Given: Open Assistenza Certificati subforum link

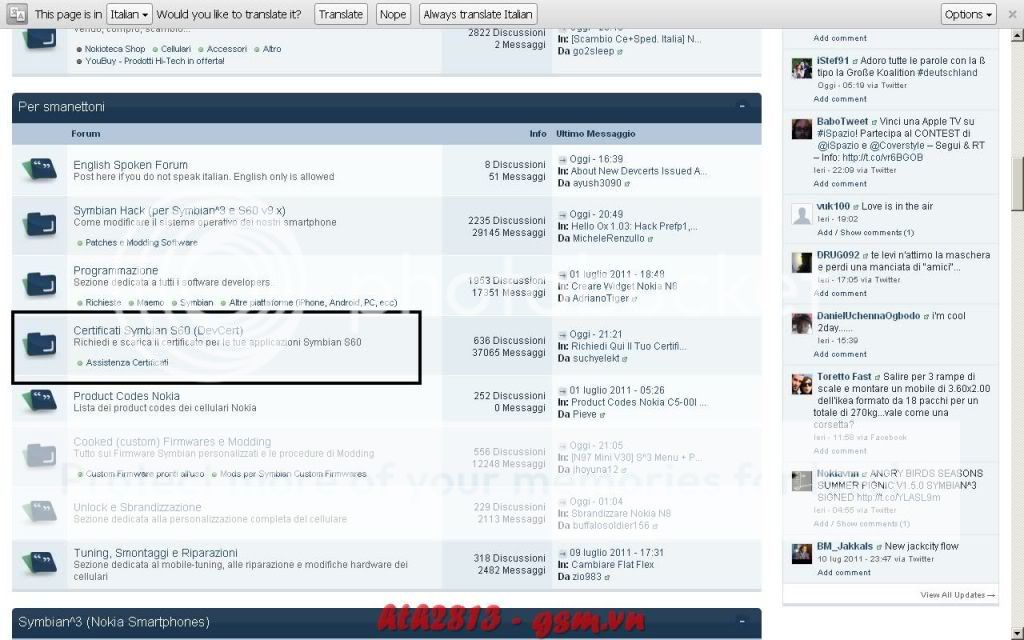Looking at the screenshot, I should pyautogui.click(x=127, y=362).
